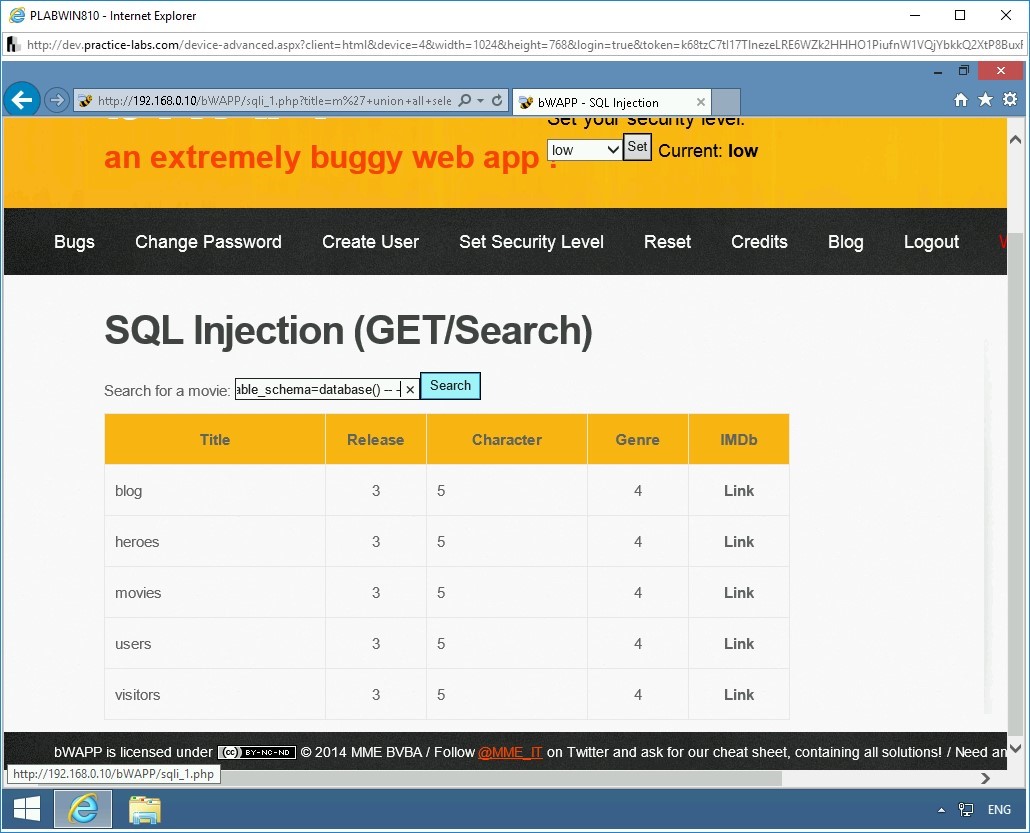Open the Bugs navigation menu item

coord(74,241)
